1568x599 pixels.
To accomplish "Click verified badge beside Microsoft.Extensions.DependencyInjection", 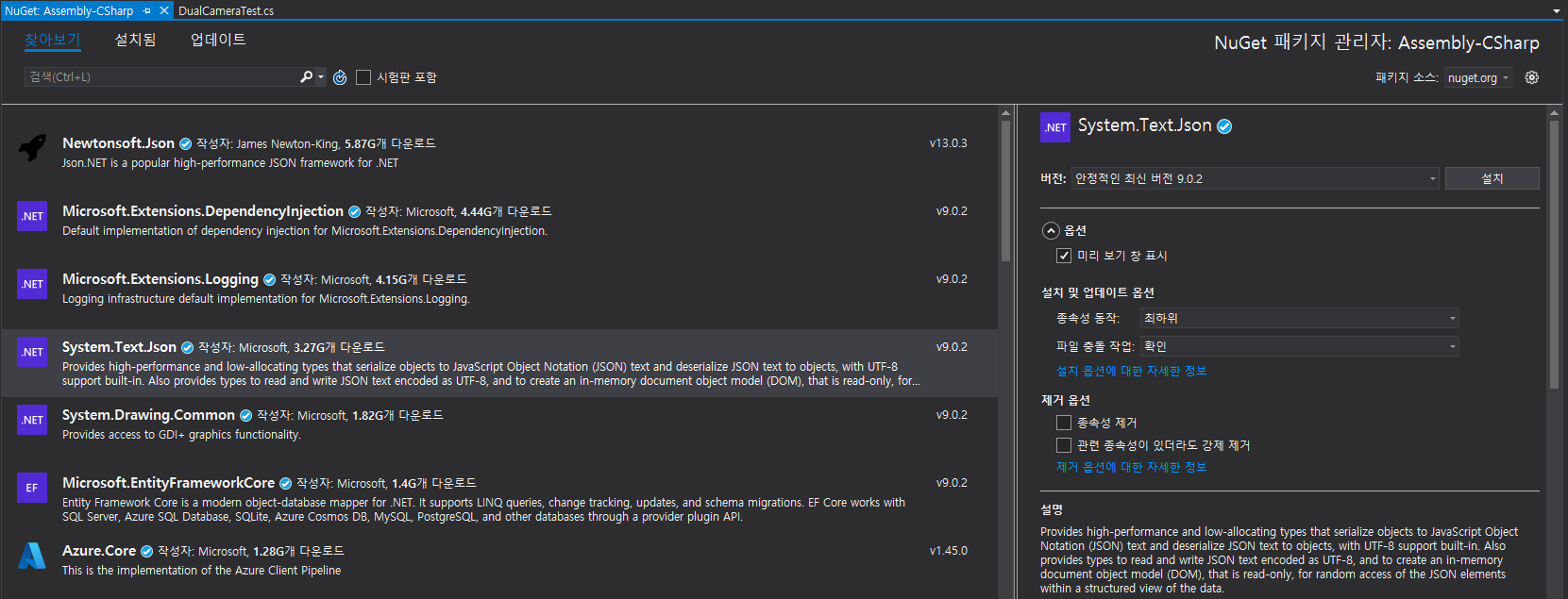I will point(354,212).
